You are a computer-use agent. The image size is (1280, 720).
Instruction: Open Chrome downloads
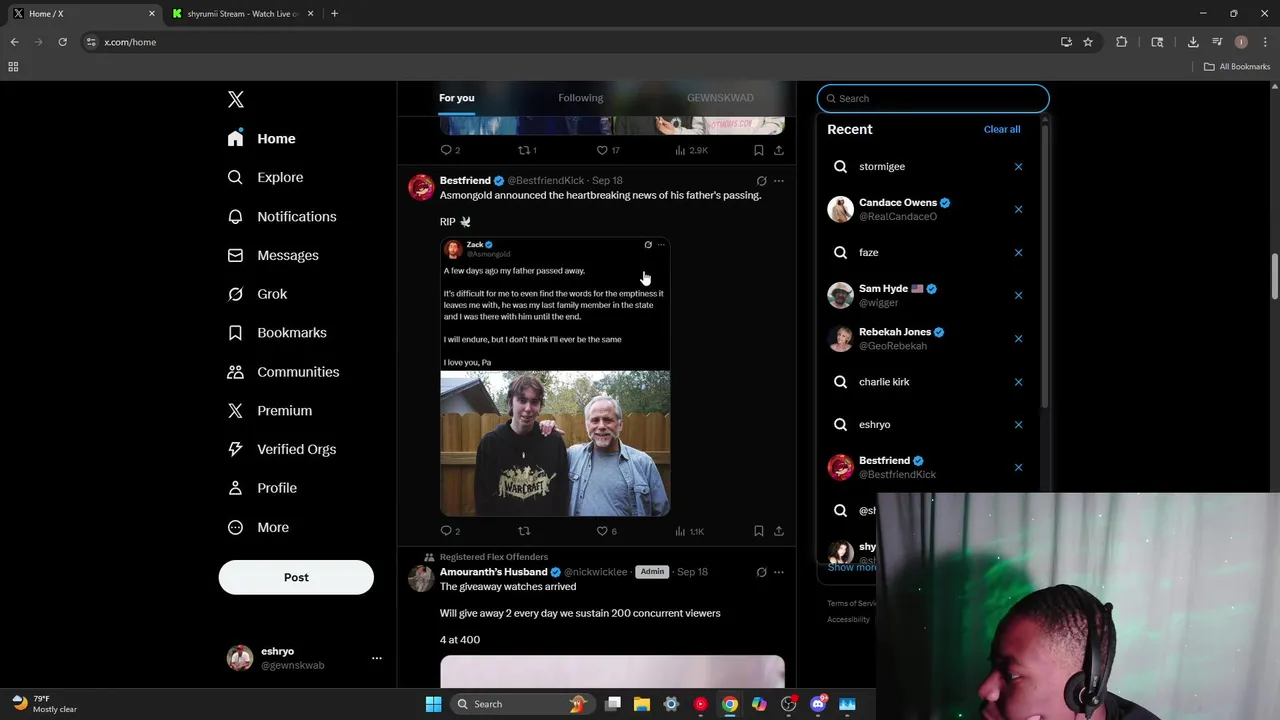1193,42
